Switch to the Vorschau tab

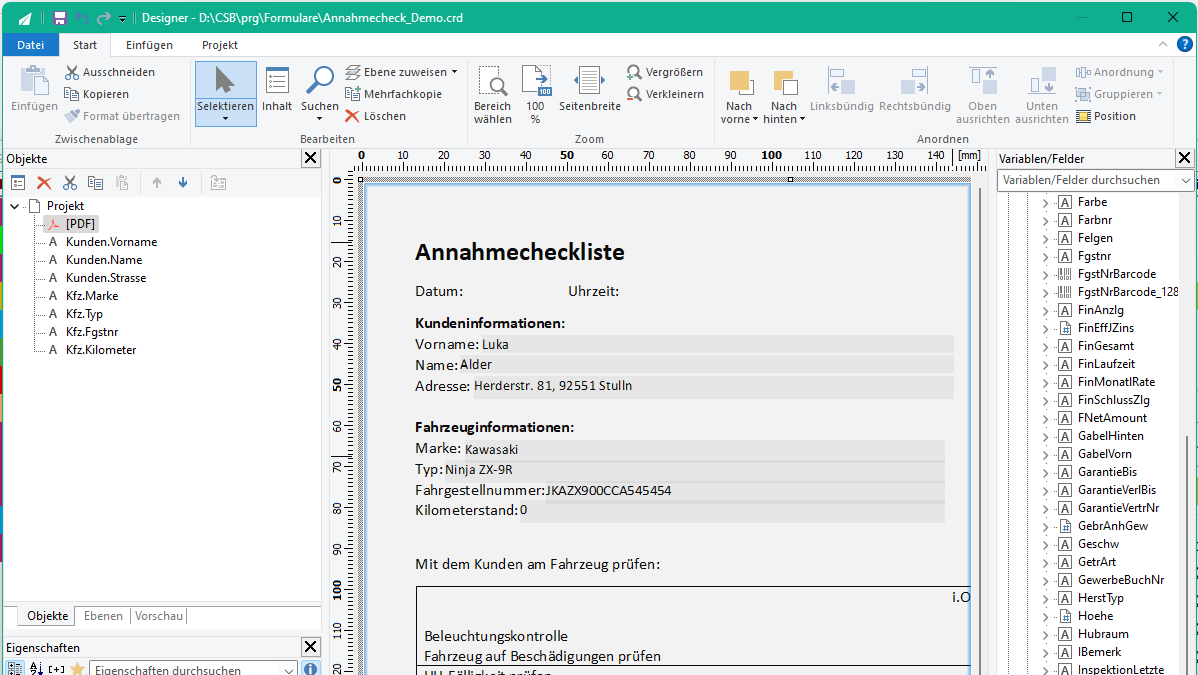pos(159,616)
